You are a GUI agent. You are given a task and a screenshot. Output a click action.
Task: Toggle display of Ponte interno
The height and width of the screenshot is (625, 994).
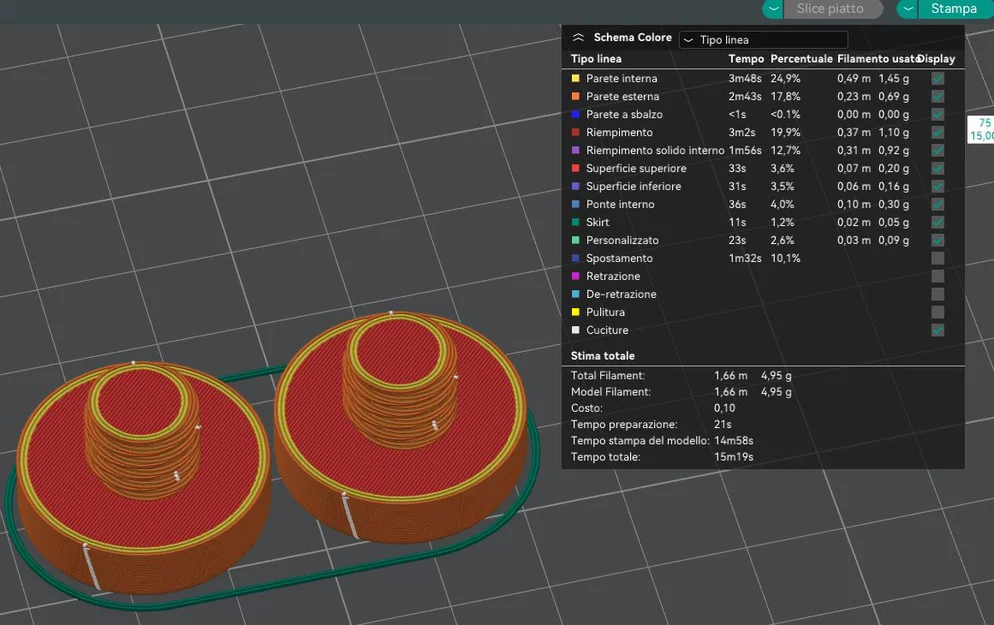[938, 204]
